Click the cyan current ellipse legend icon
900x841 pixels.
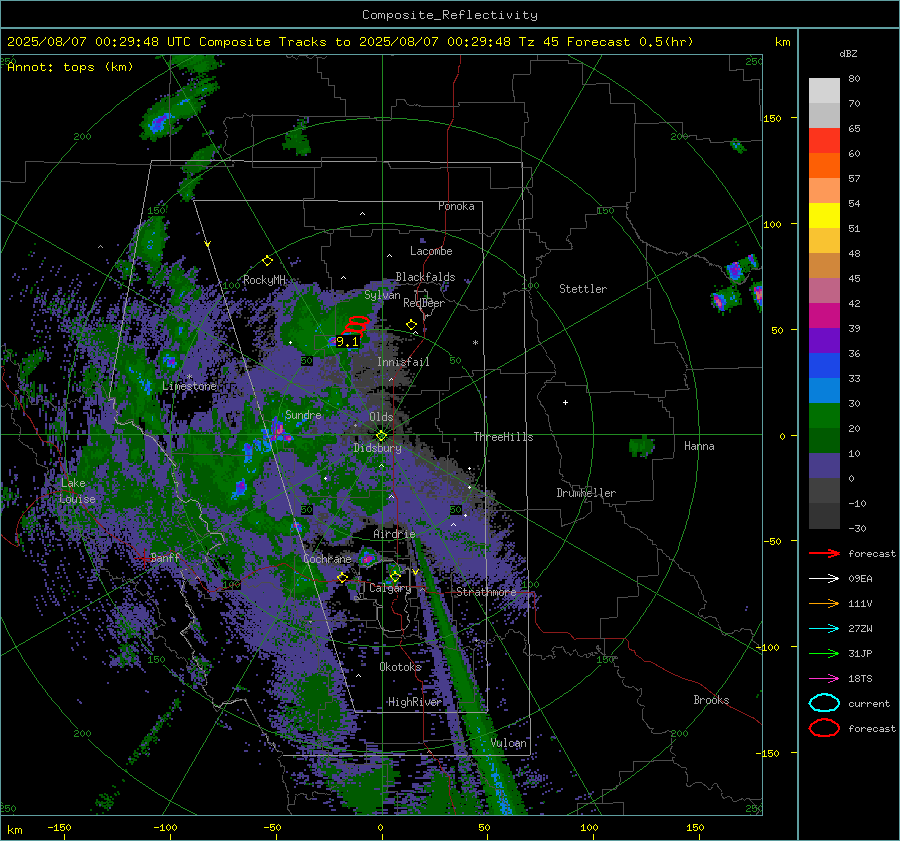(x=824, y=703)
